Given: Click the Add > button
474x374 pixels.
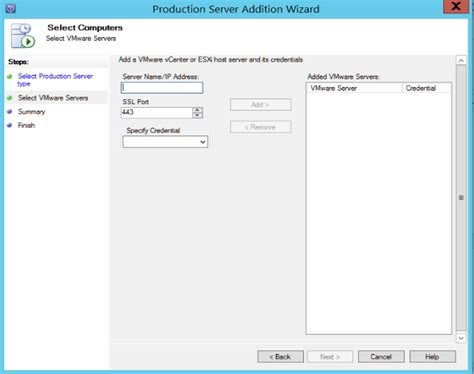Looking at the screenshot, I should 260,105.
